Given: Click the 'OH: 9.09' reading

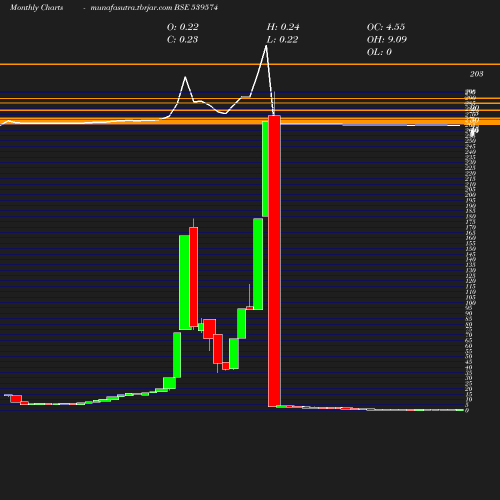Looking at the screenshot, I should (x=387, y=40).
